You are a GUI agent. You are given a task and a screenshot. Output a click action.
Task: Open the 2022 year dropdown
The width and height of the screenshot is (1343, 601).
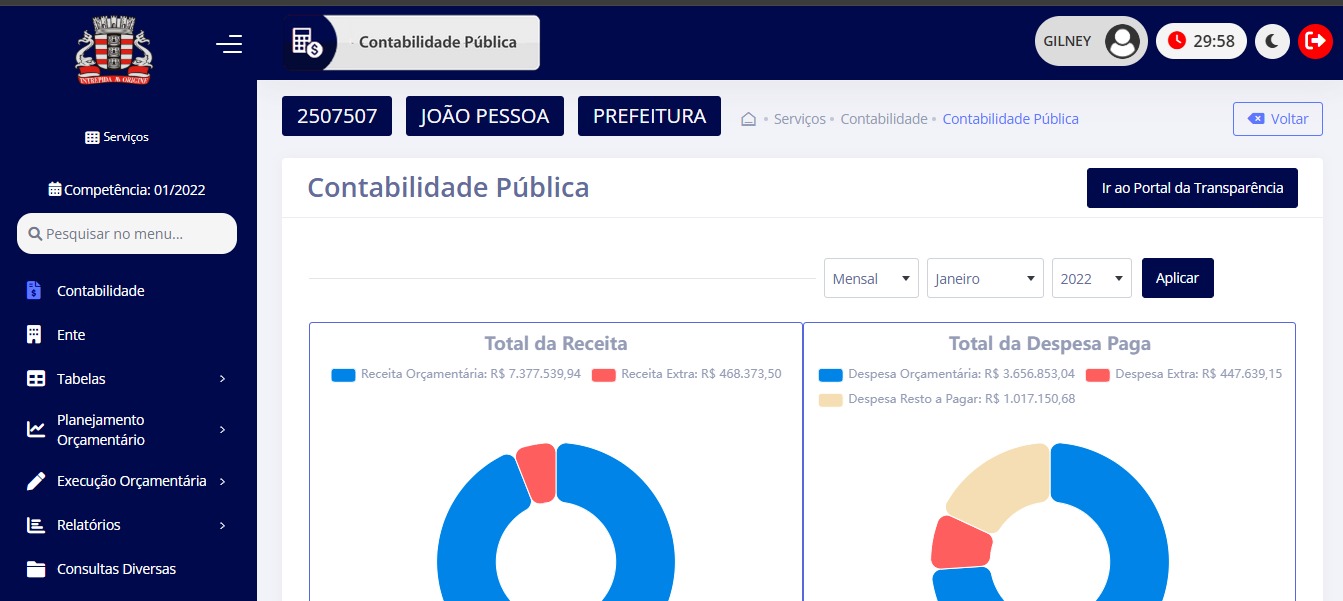point(1091,278)
